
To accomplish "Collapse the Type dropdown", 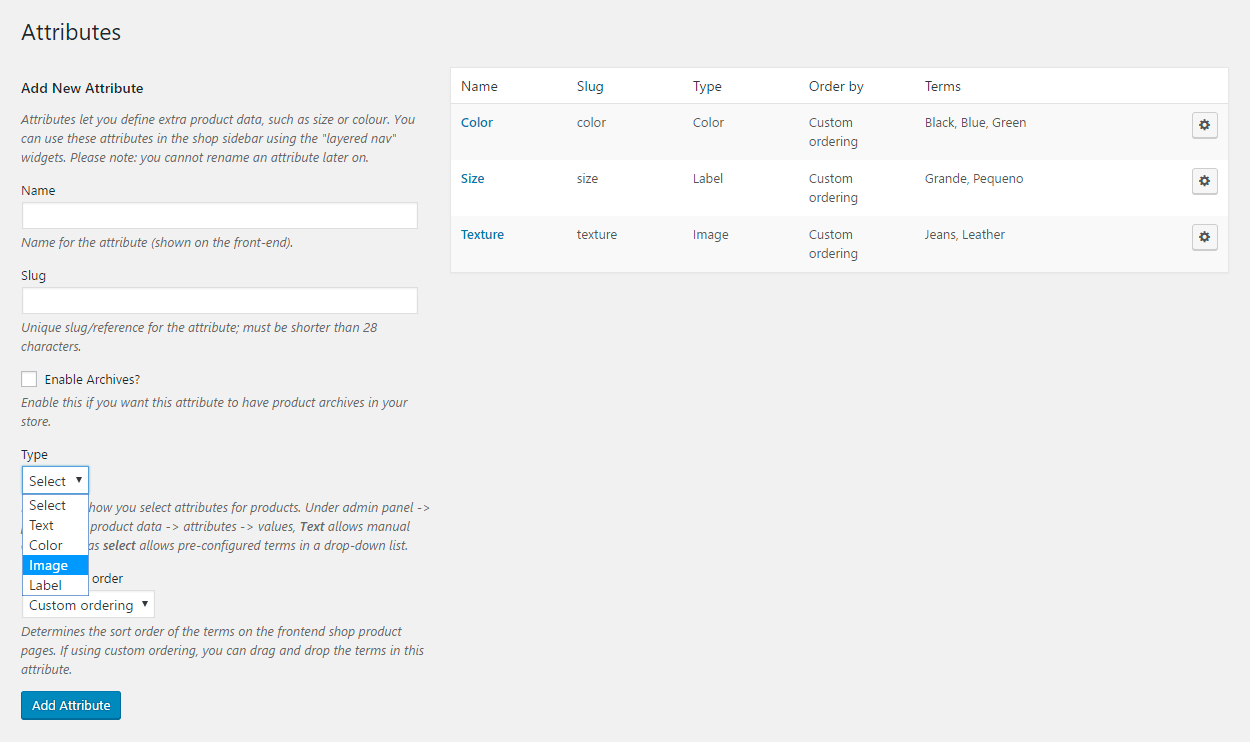I will click(x=55, y=481).
